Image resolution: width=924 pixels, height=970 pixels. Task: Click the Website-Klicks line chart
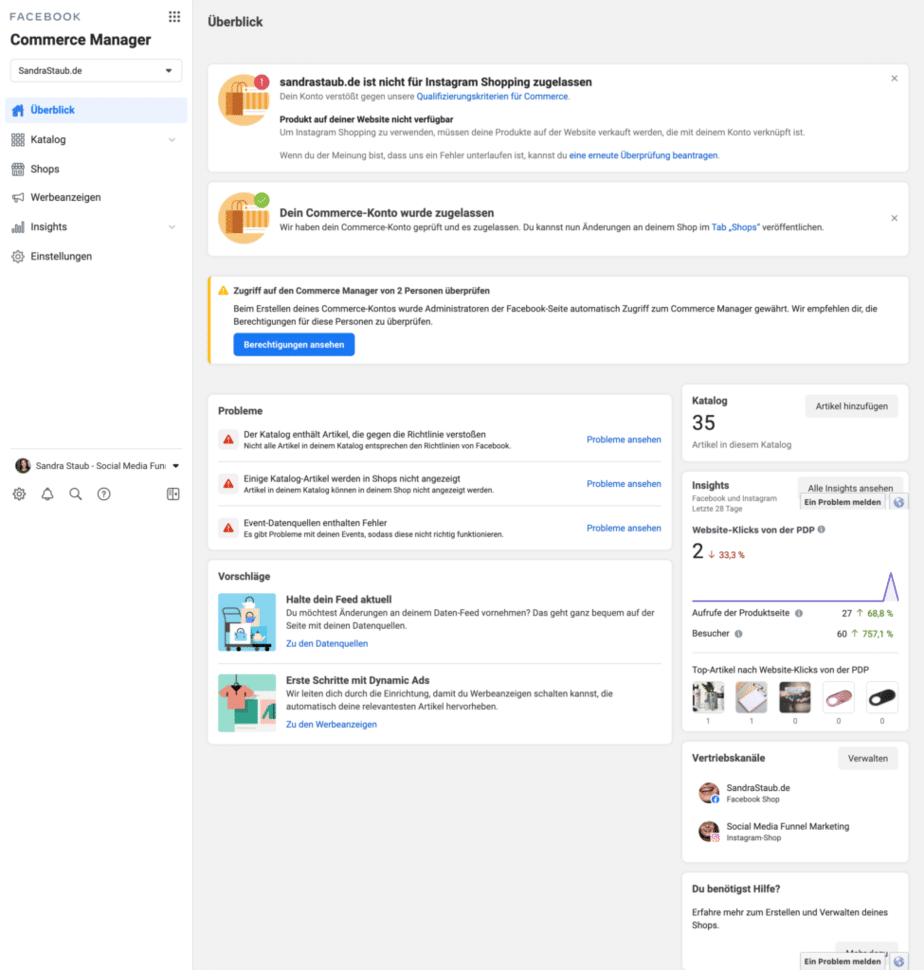click(795, 586)
